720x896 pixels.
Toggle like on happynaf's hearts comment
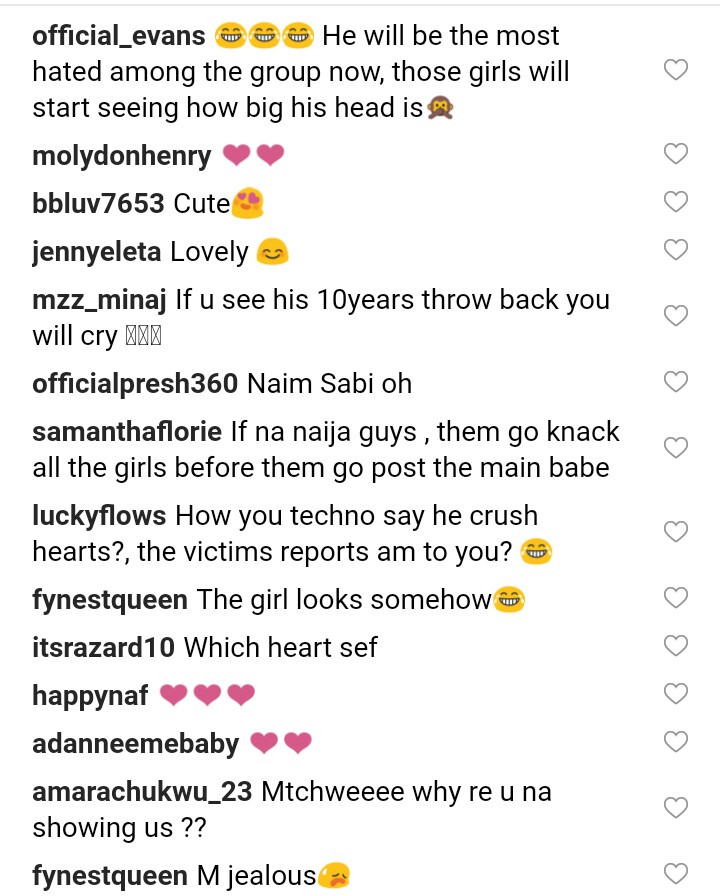(677, 694)
